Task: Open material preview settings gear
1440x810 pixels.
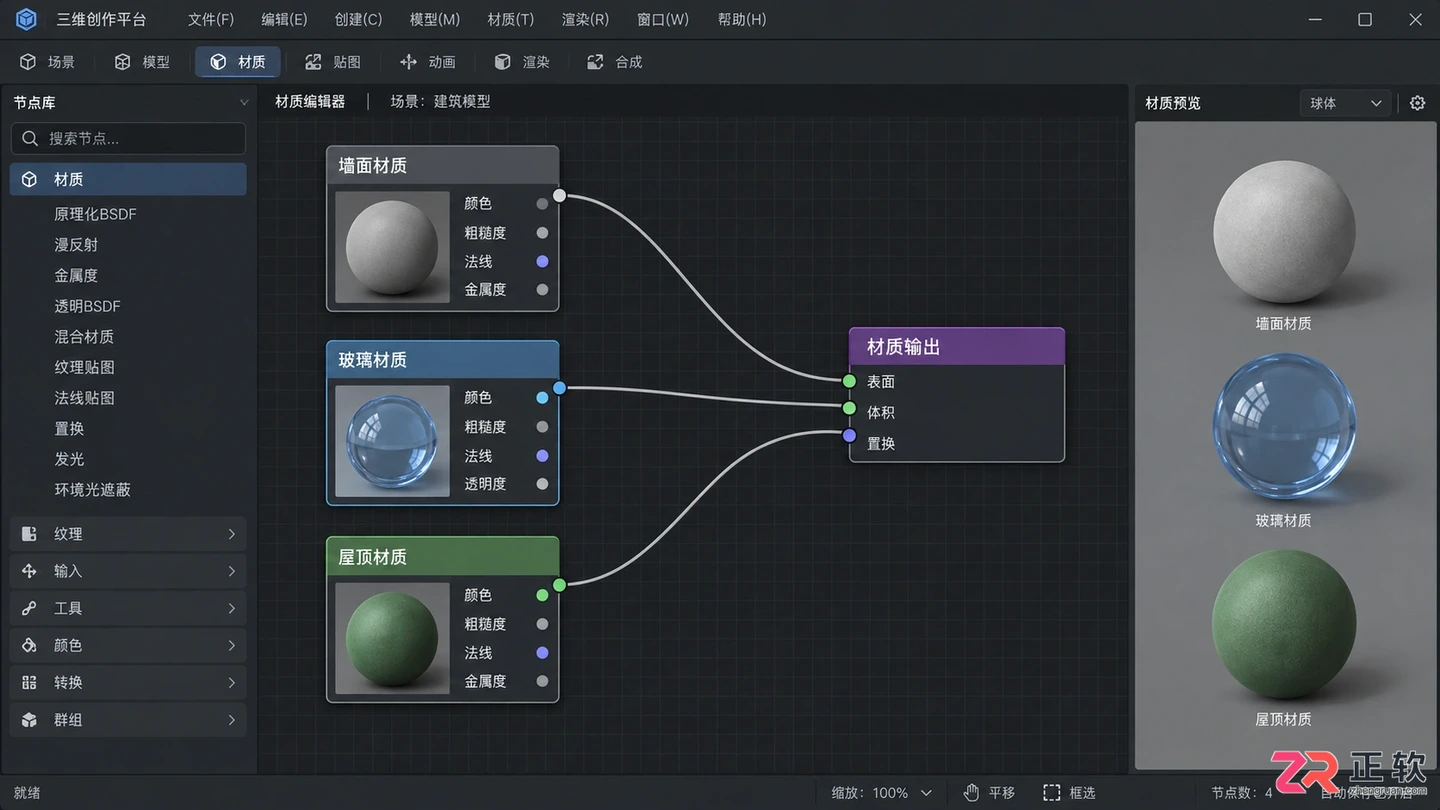Action: tap(1417, 103)
